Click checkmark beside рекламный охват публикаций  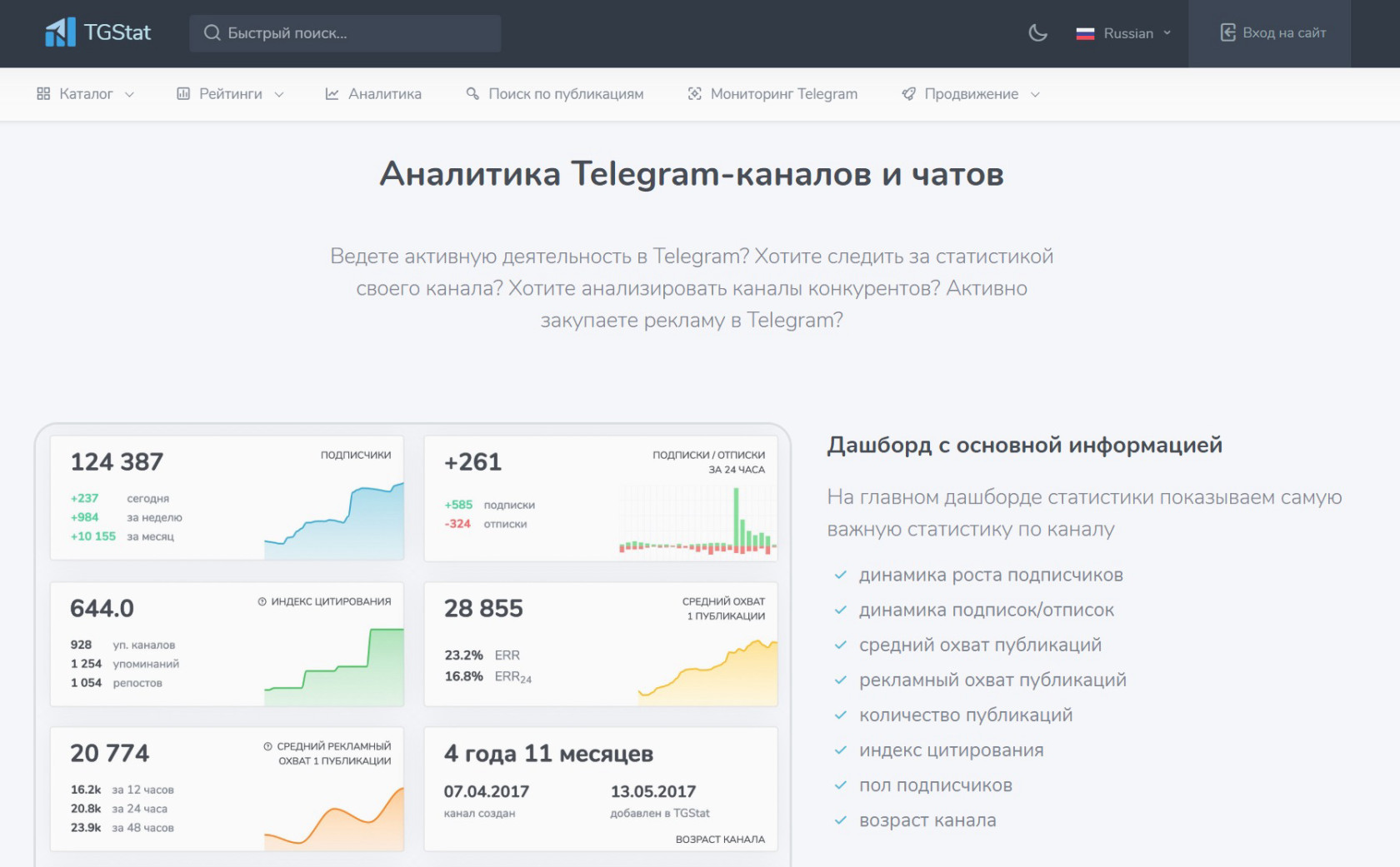(840, 680)
